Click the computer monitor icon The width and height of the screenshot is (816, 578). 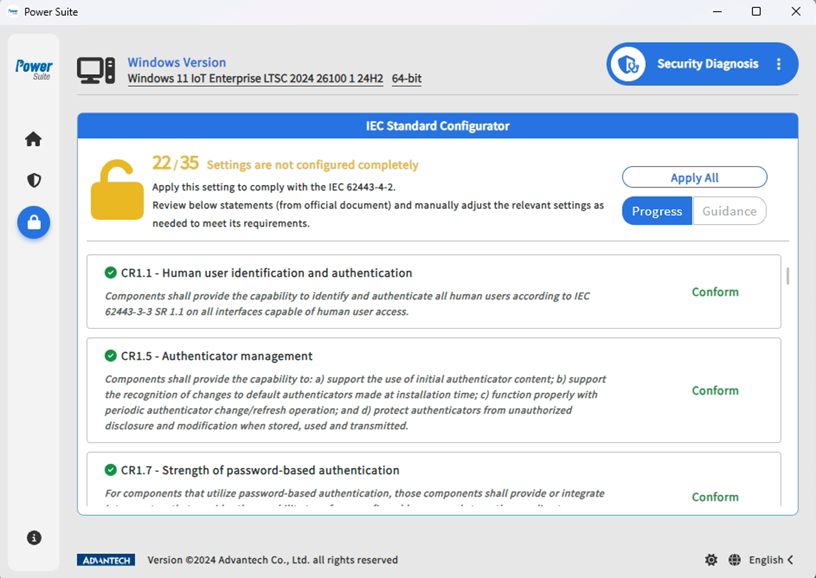coord(96,70)
